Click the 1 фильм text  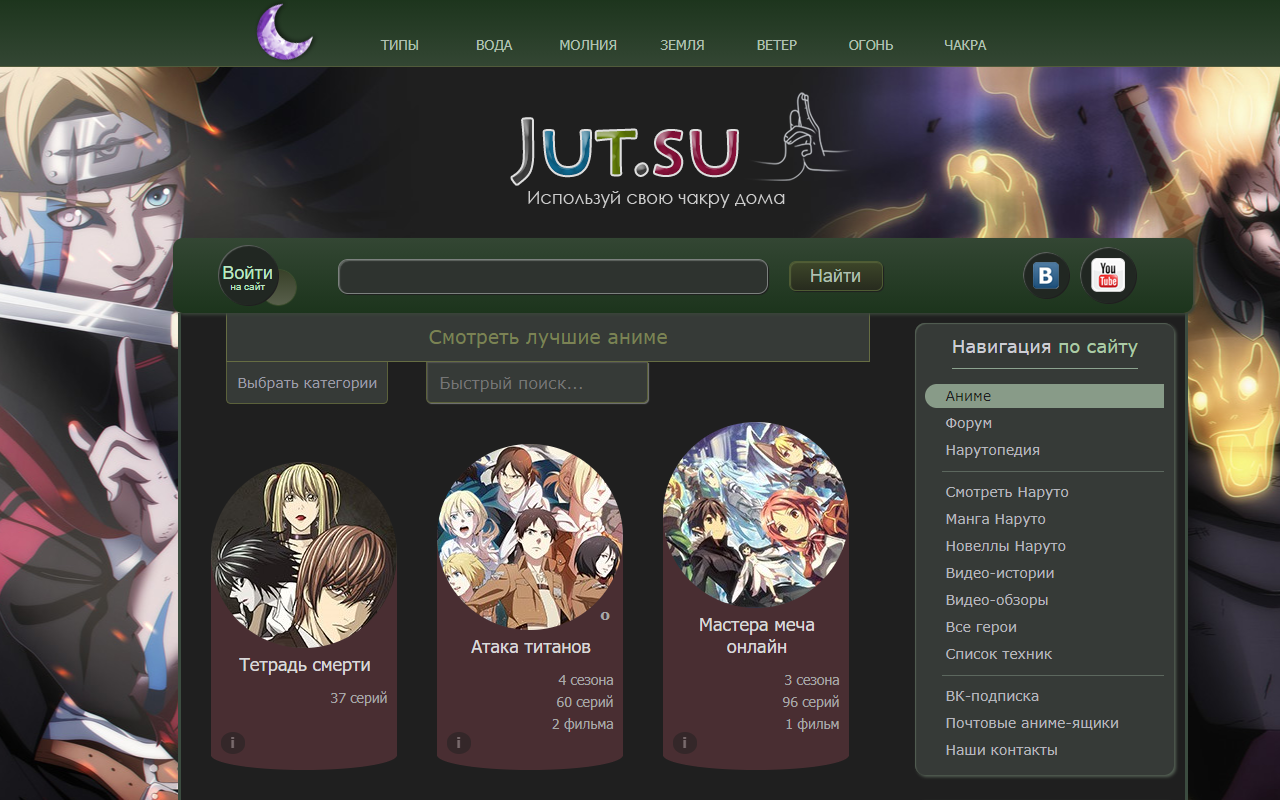coord(812,724)
